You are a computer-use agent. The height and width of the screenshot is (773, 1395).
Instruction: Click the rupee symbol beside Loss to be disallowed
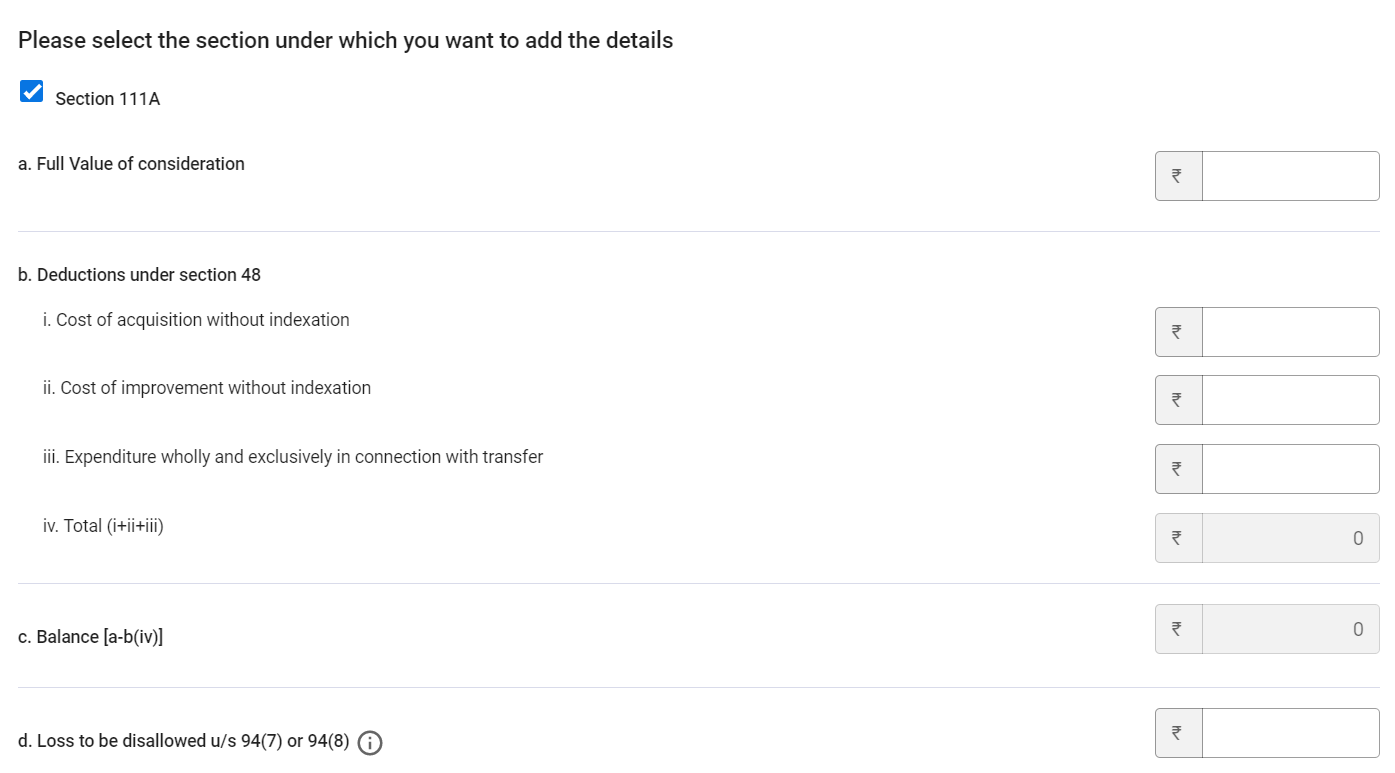(x=1178, y=733)
